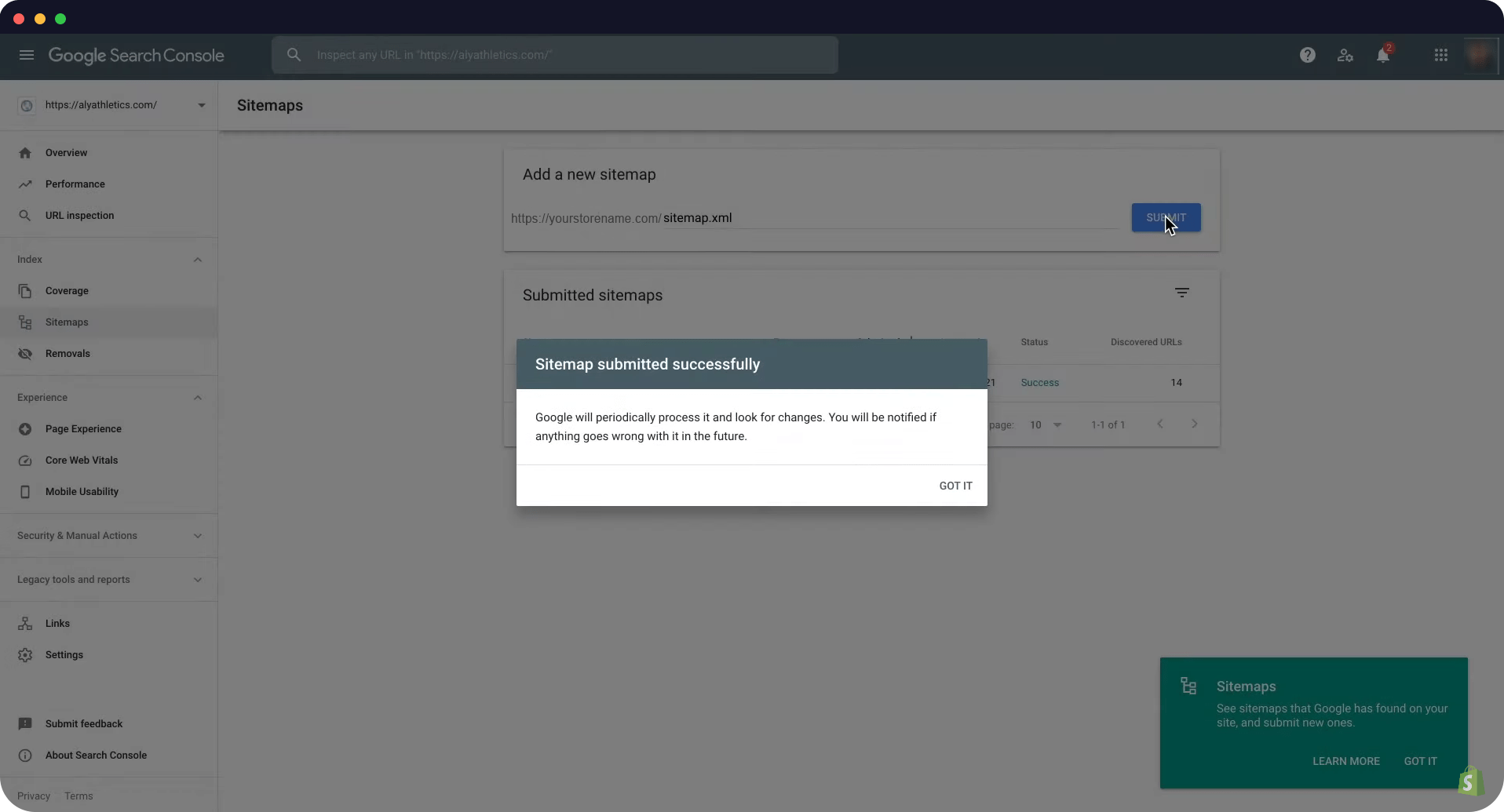Open the notifications bell
This screenshot has height=812, width=1504.
pos(1383,55)
